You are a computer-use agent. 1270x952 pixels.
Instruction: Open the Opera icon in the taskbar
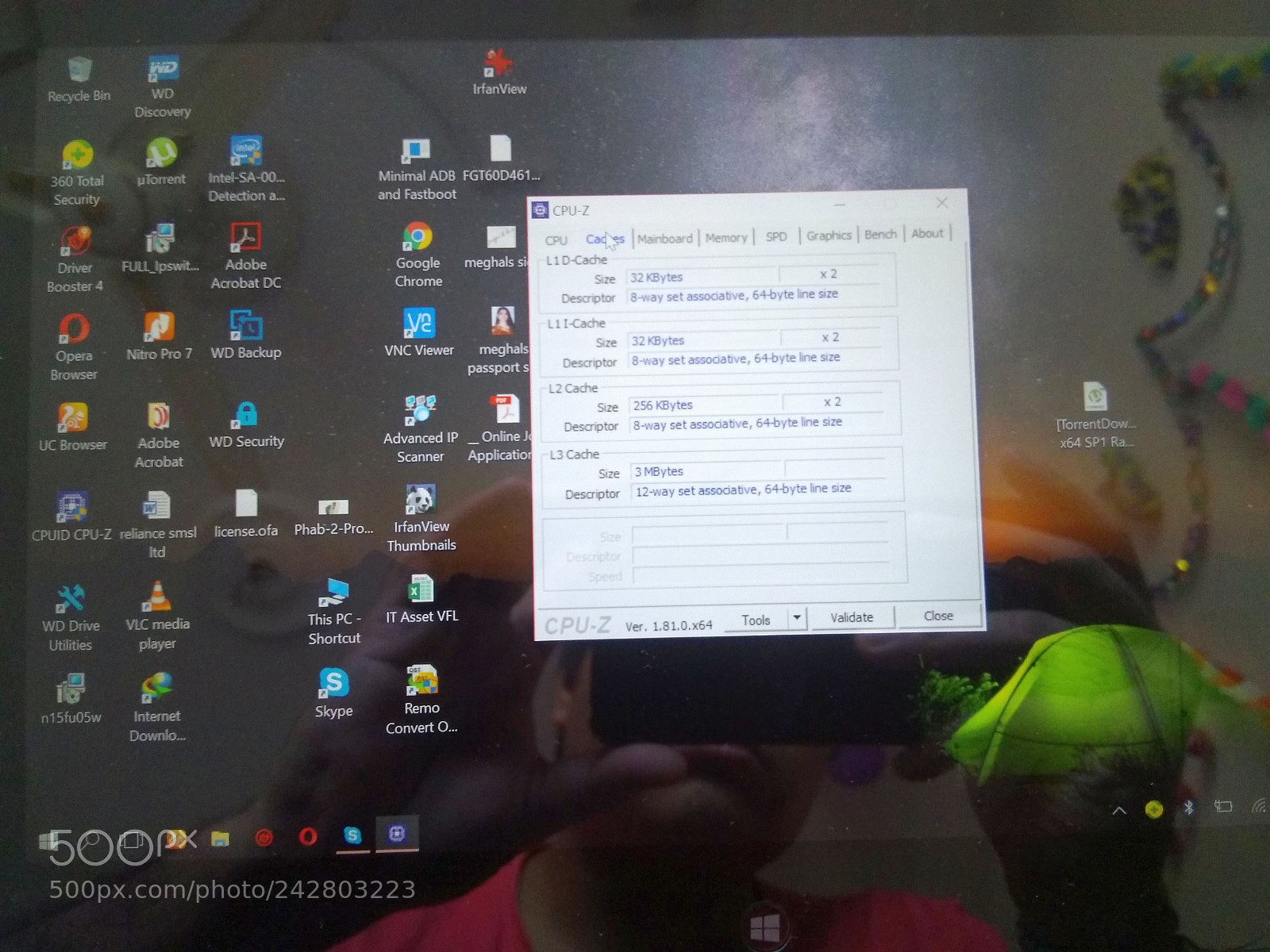point(308,836)
